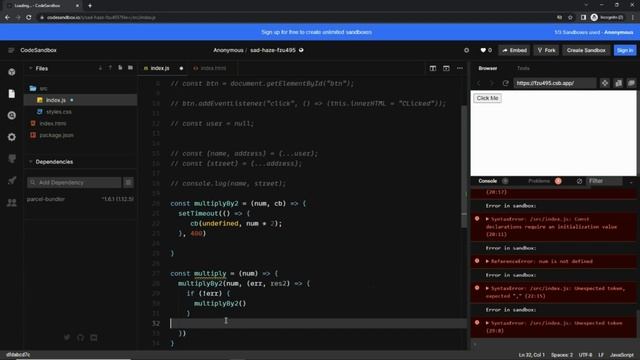
Task: Click the responsive preview icon beside URL
Action: 619,83
